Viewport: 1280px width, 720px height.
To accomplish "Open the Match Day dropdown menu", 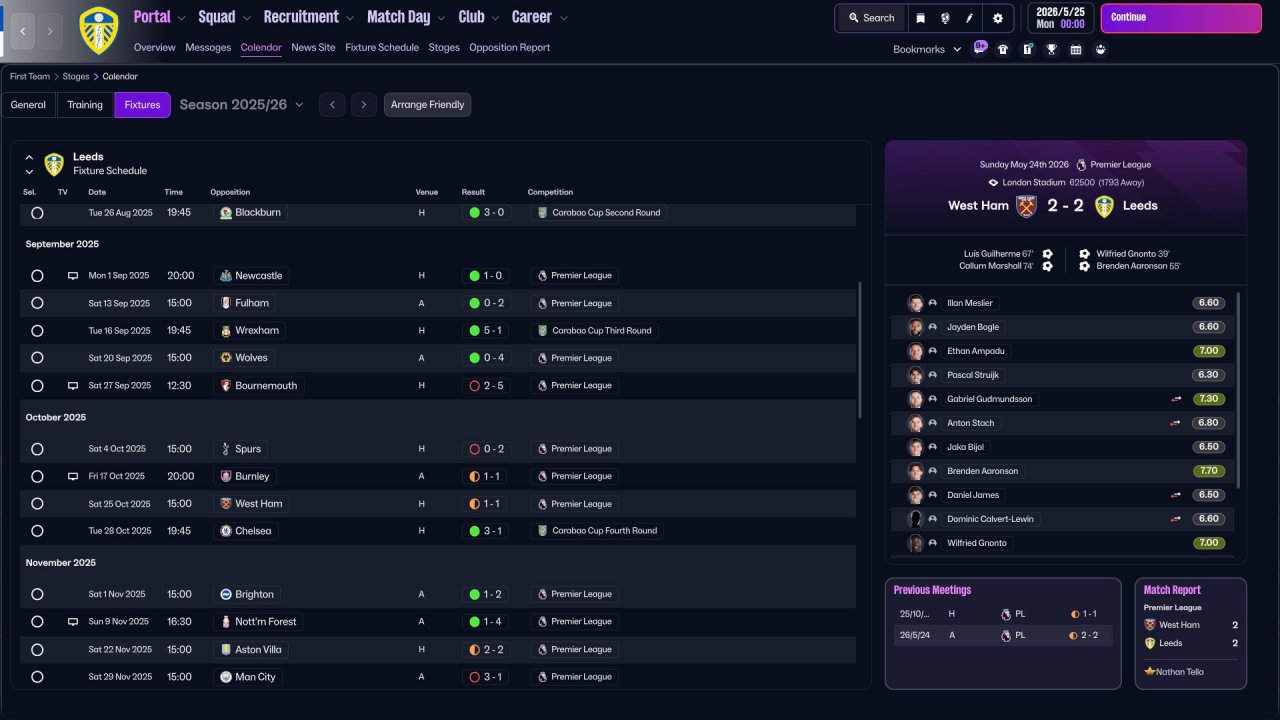I will pyautogui.click(x=407, y=17).
